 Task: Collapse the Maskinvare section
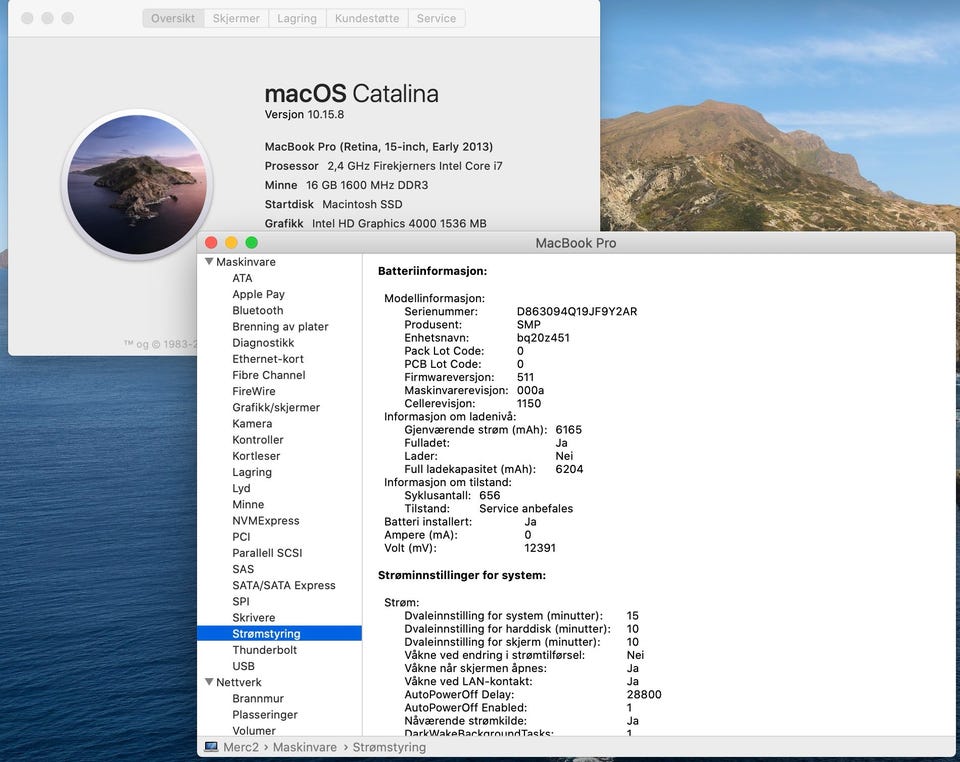[x=209, y=261]
